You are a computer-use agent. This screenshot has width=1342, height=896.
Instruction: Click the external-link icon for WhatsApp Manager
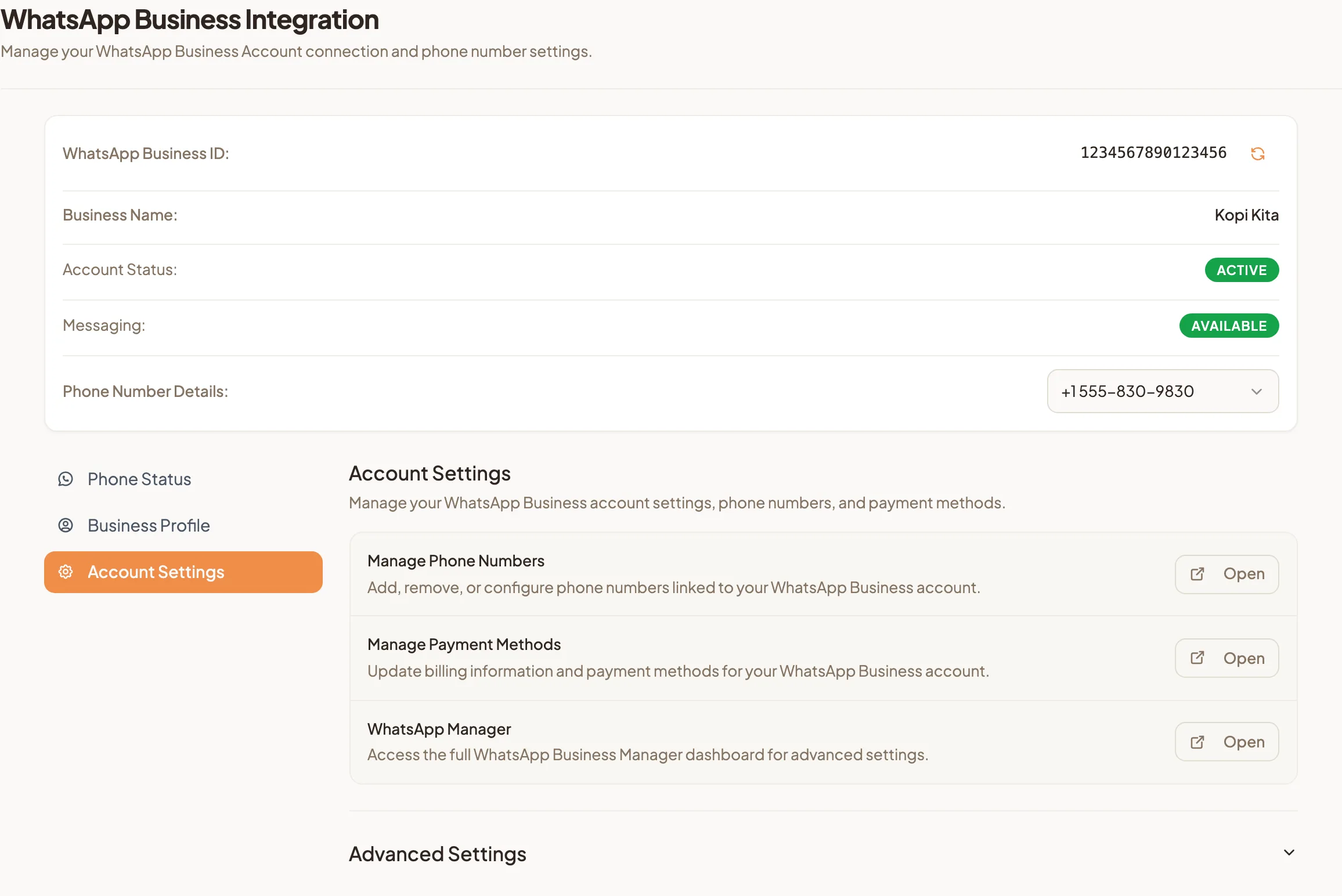(x=1197, y=742)
